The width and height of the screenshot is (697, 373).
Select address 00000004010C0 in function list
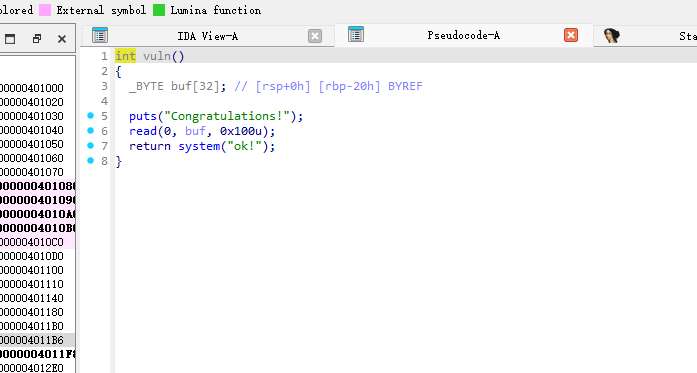point(32,242)
